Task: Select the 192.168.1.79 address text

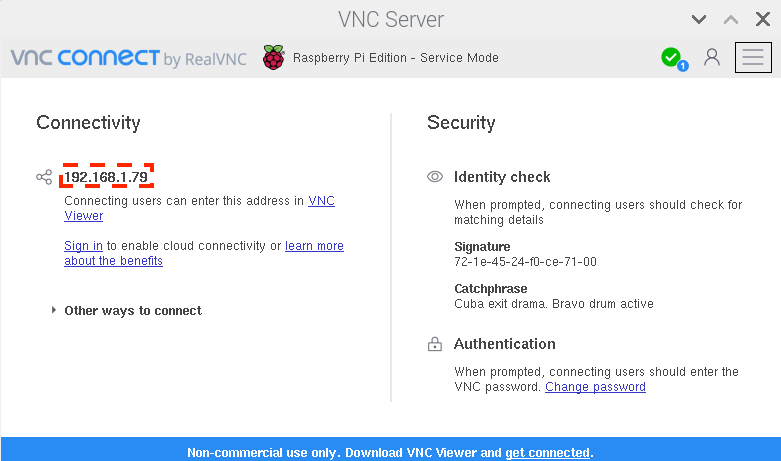Action: [106, 177]
